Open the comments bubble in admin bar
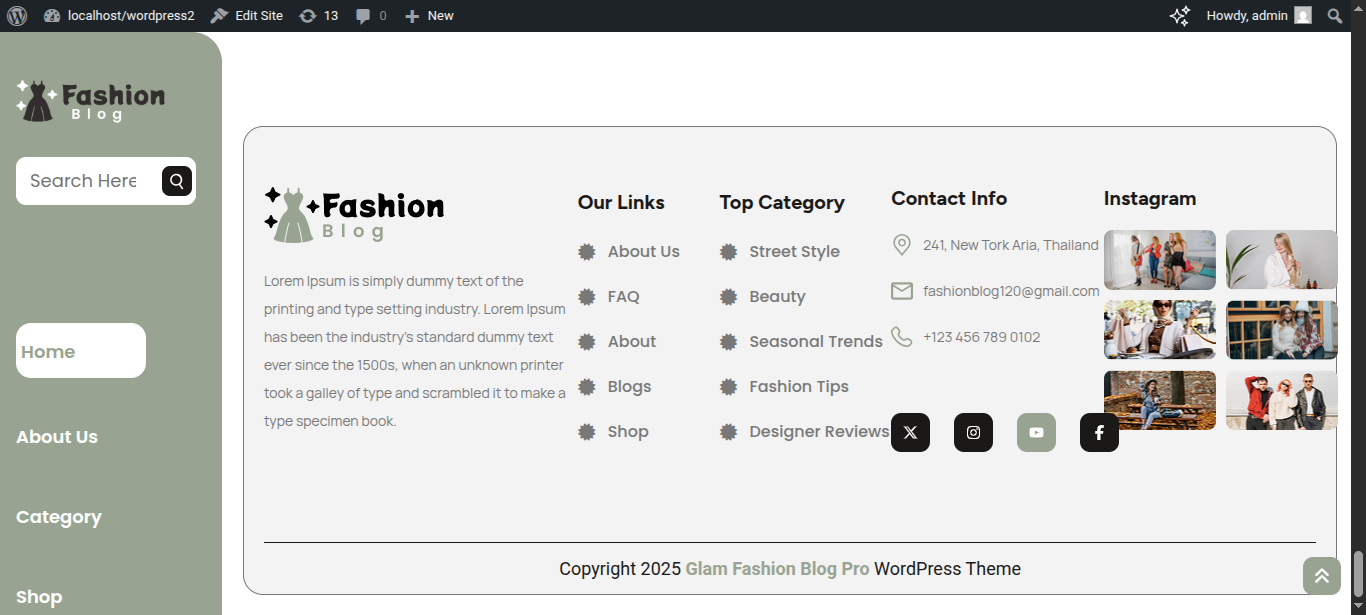 click(x=371, y=16)
